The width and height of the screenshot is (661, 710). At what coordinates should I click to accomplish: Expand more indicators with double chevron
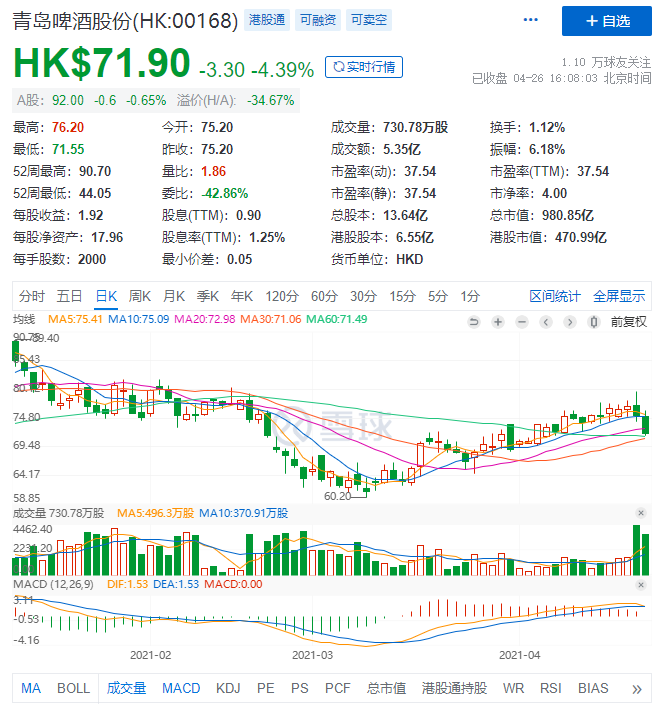coord(637,689)
